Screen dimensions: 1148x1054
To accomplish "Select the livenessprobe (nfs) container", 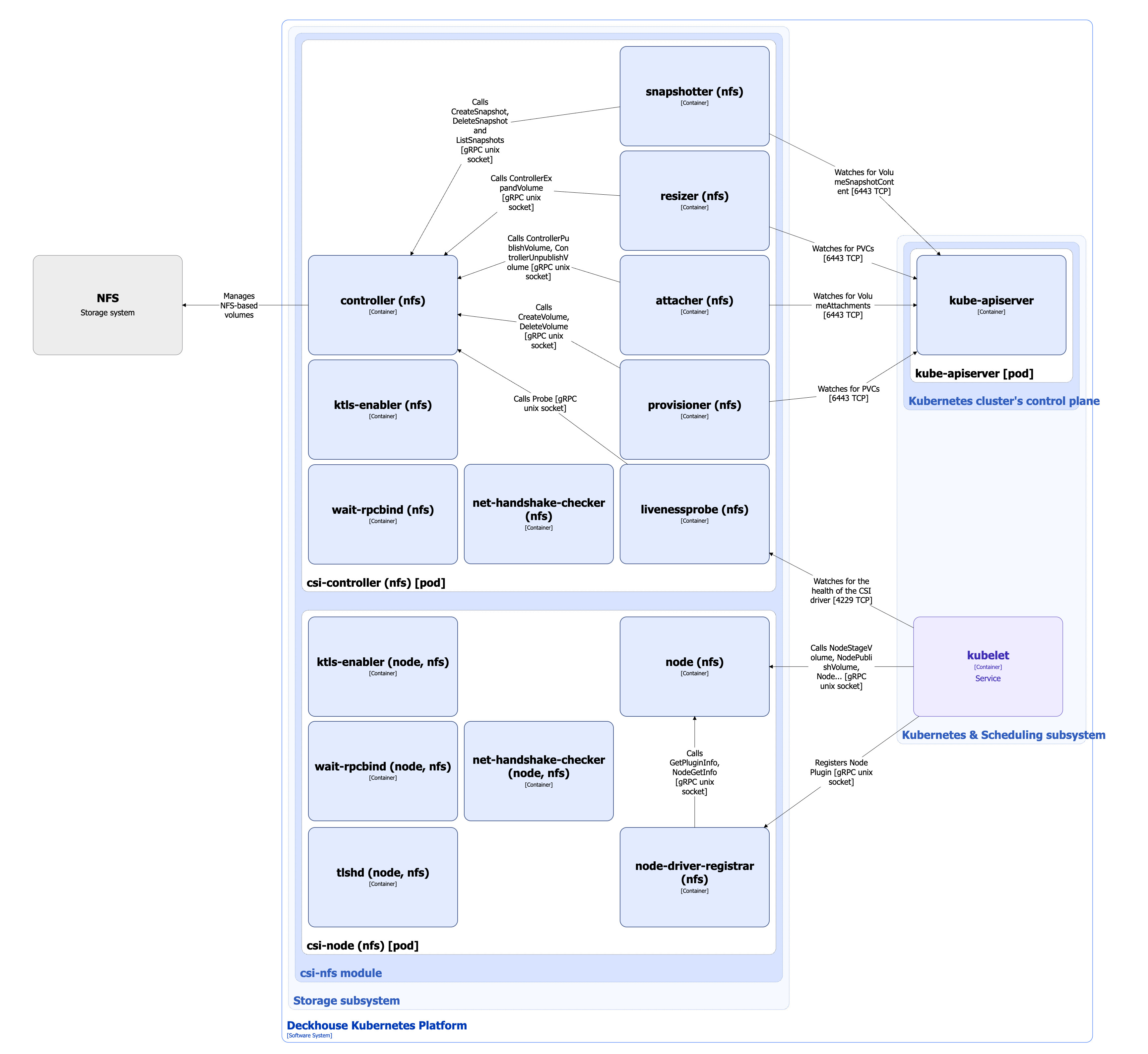I will (694, 514).
